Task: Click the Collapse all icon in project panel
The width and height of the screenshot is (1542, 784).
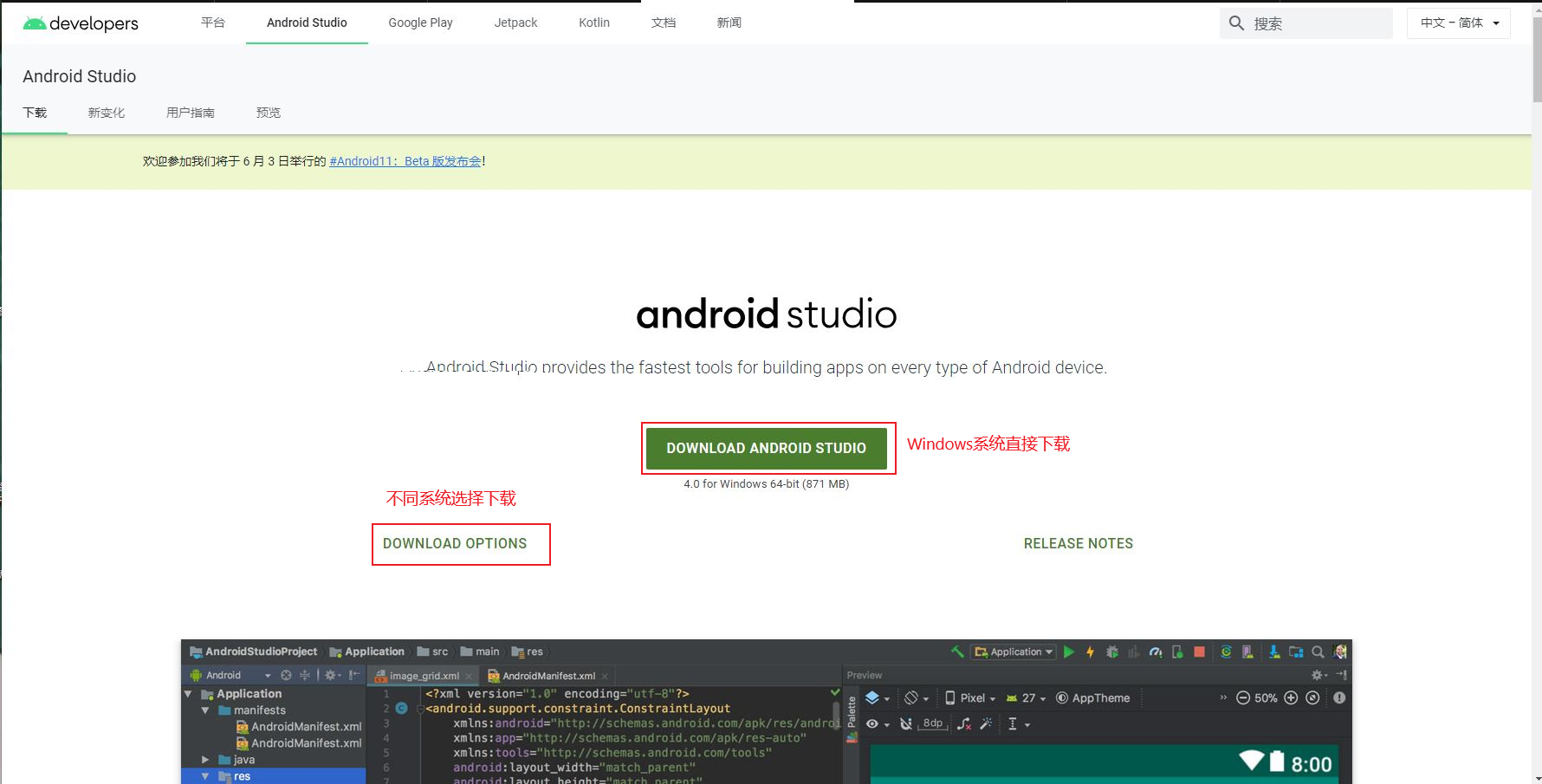Action: point(304,675)
